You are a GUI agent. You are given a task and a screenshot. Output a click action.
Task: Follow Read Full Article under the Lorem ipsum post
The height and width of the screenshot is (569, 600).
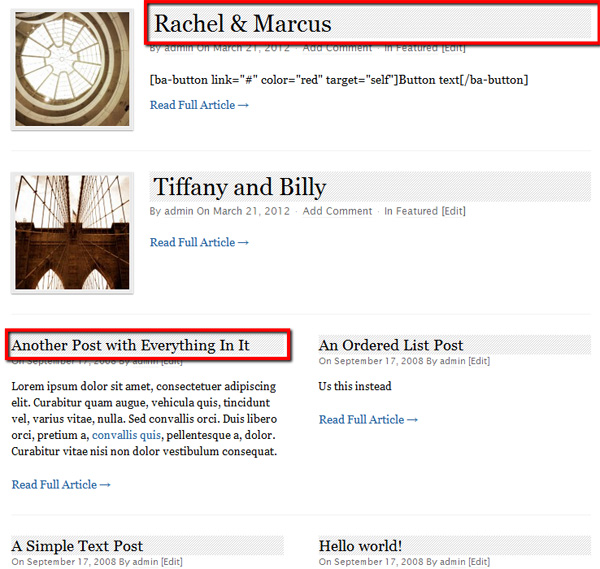pyautogui.click(x=61, y=484)
